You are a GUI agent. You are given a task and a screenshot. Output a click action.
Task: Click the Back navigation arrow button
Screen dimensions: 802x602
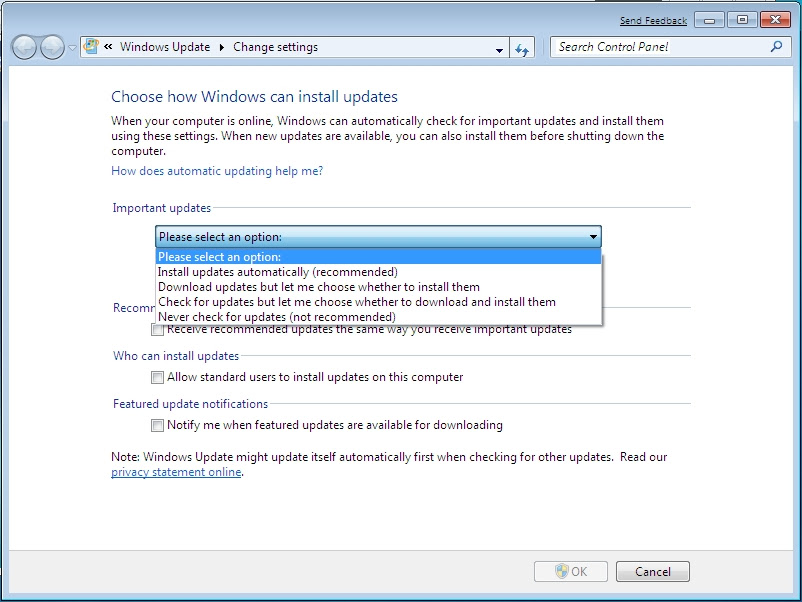[24, 48]
